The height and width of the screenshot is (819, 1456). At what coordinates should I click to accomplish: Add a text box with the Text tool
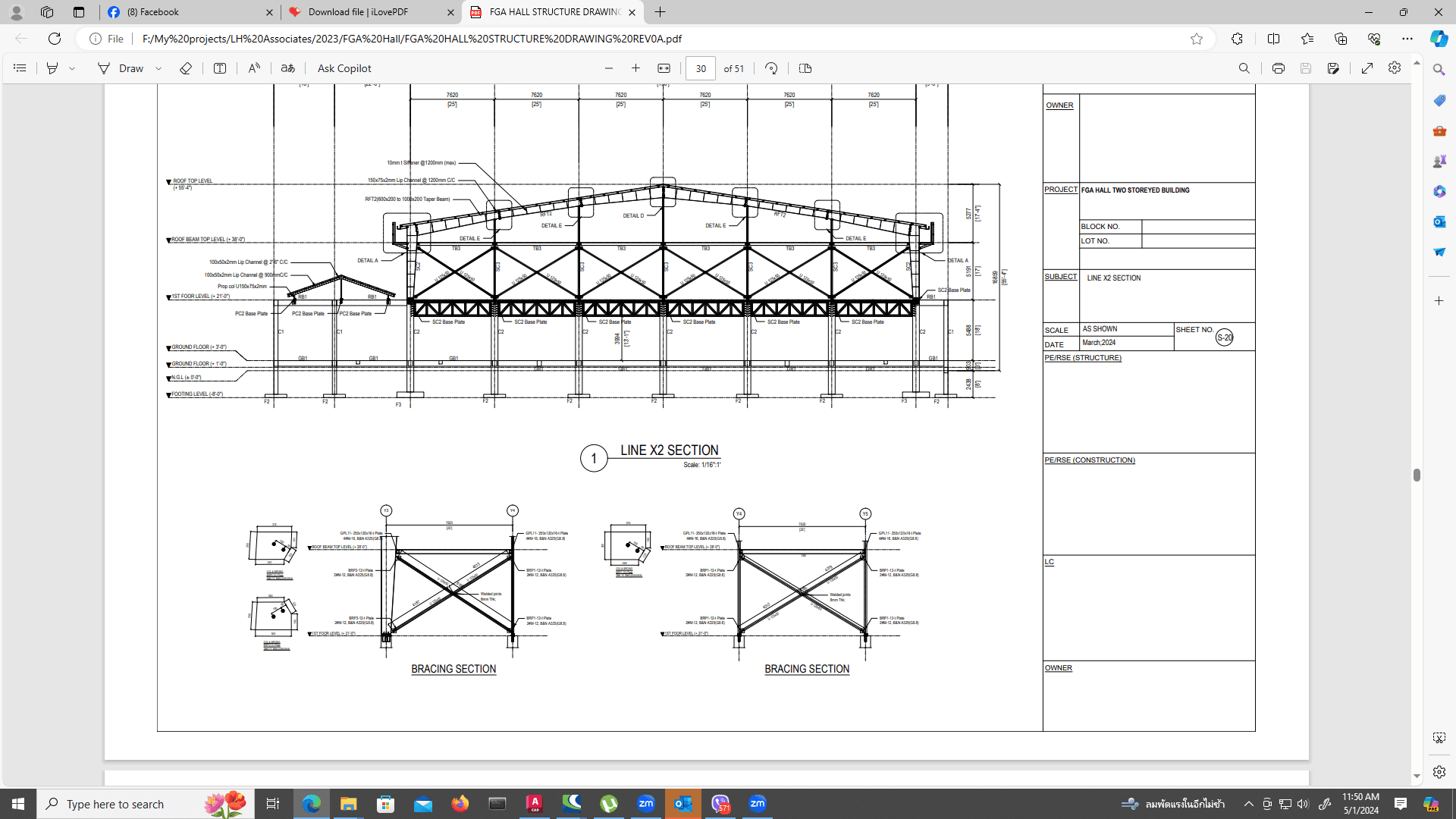click(220, 68)
